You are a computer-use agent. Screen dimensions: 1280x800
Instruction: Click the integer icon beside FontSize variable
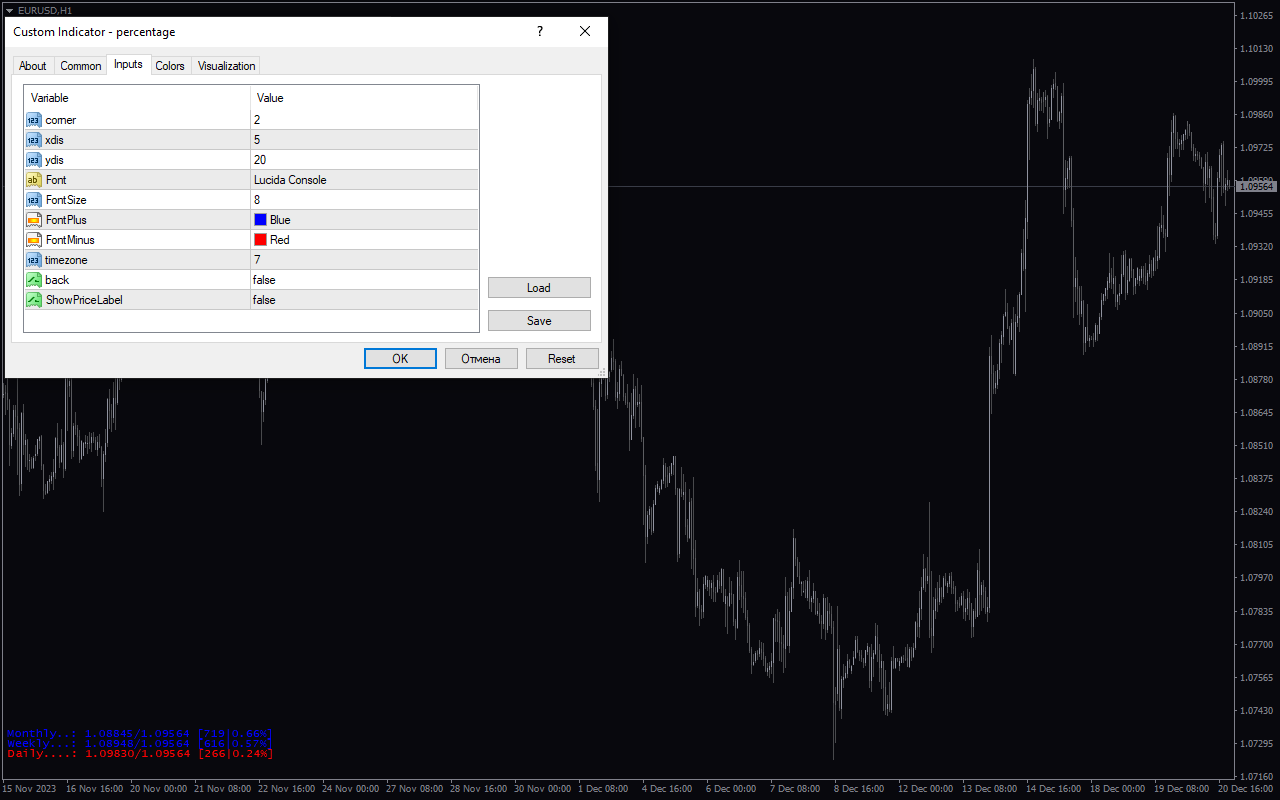(34, 200)
